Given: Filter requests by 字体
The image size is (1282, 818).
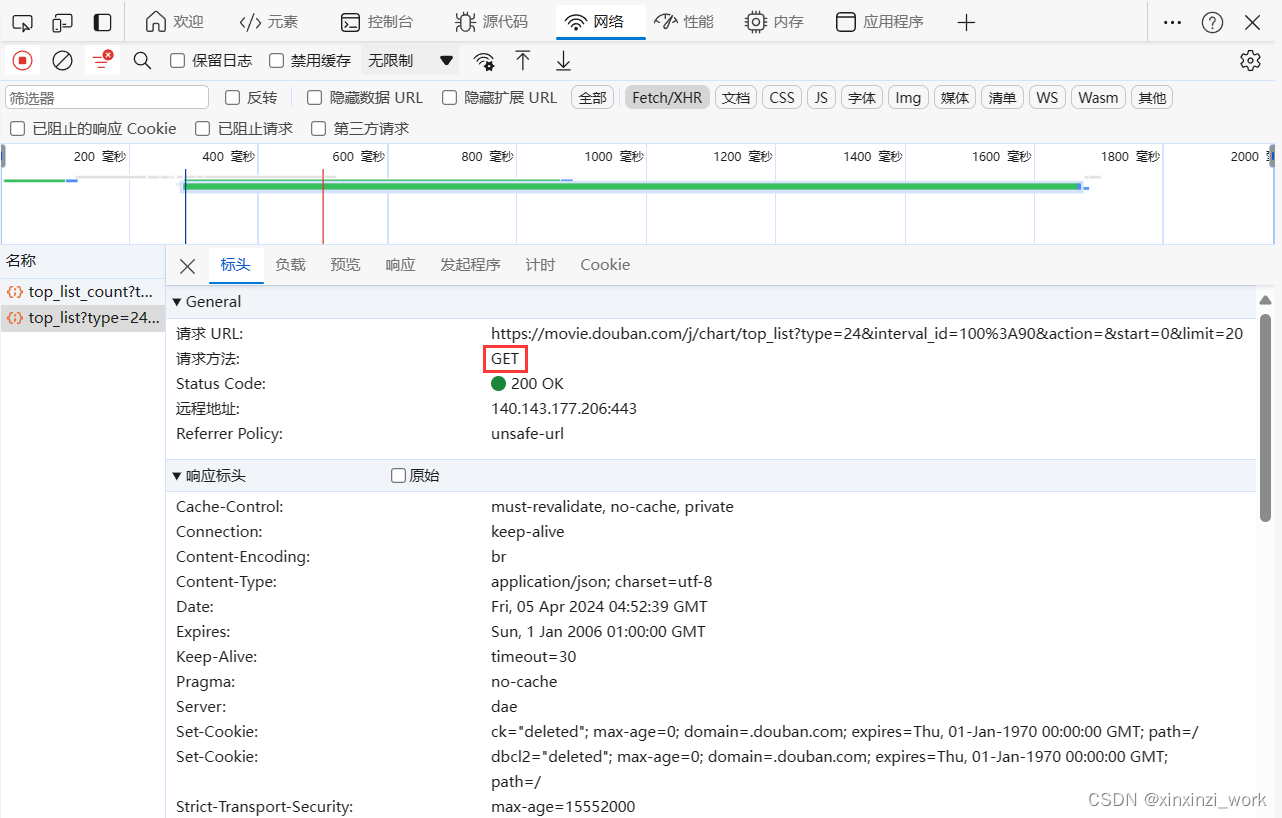Looking at the screenshot, I should coord(862,97).
